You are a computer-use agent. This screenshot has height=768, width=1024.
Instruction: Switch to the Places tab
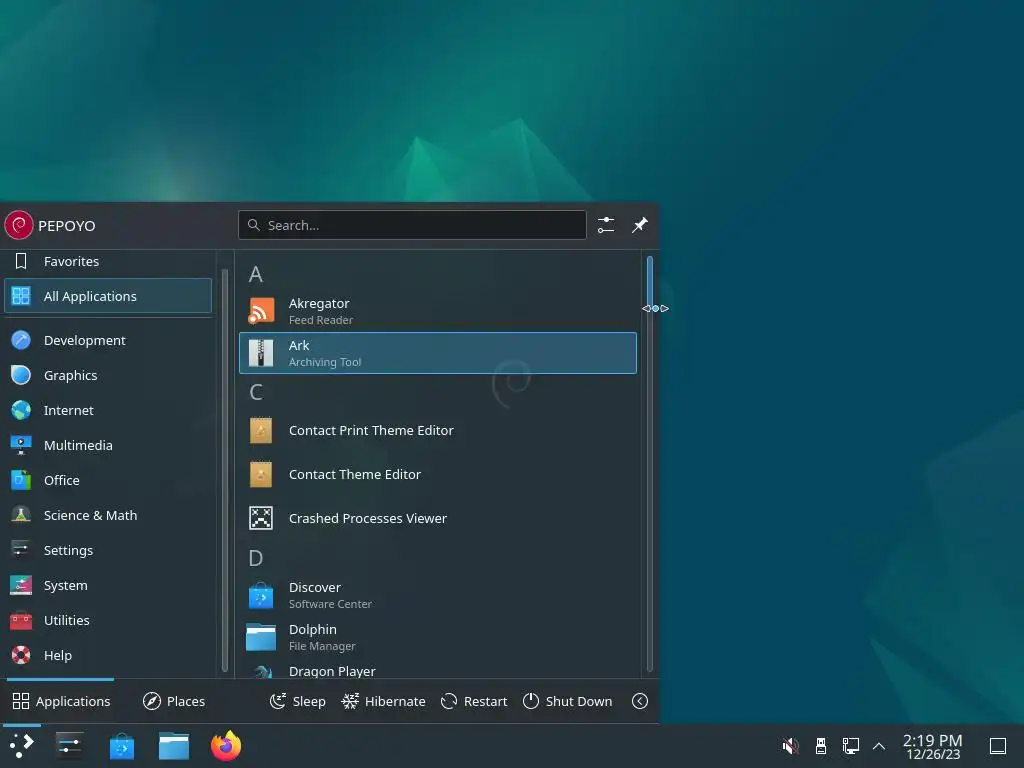(174, 701)
